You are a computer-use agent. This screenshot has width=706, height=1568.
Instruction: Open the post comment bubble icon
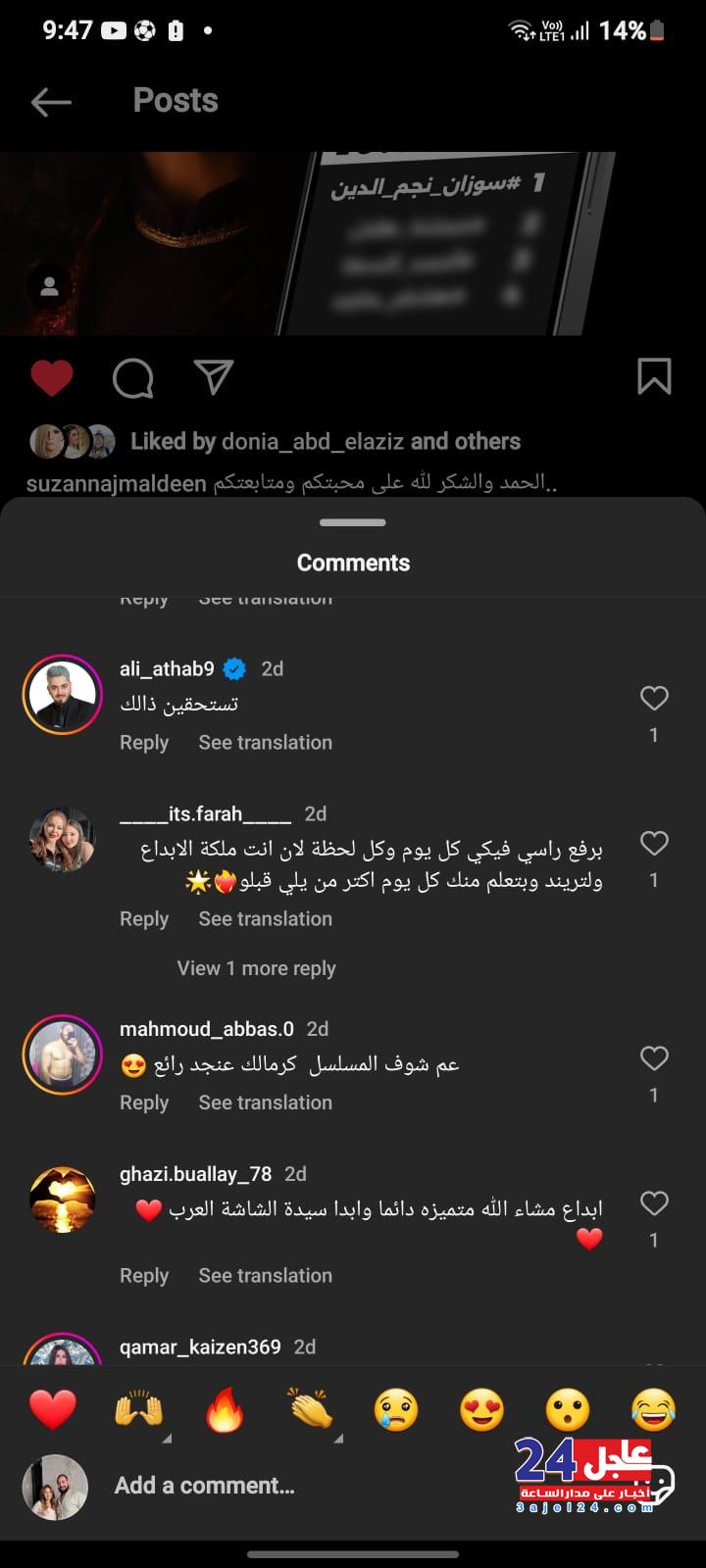(x=133, y=377)
